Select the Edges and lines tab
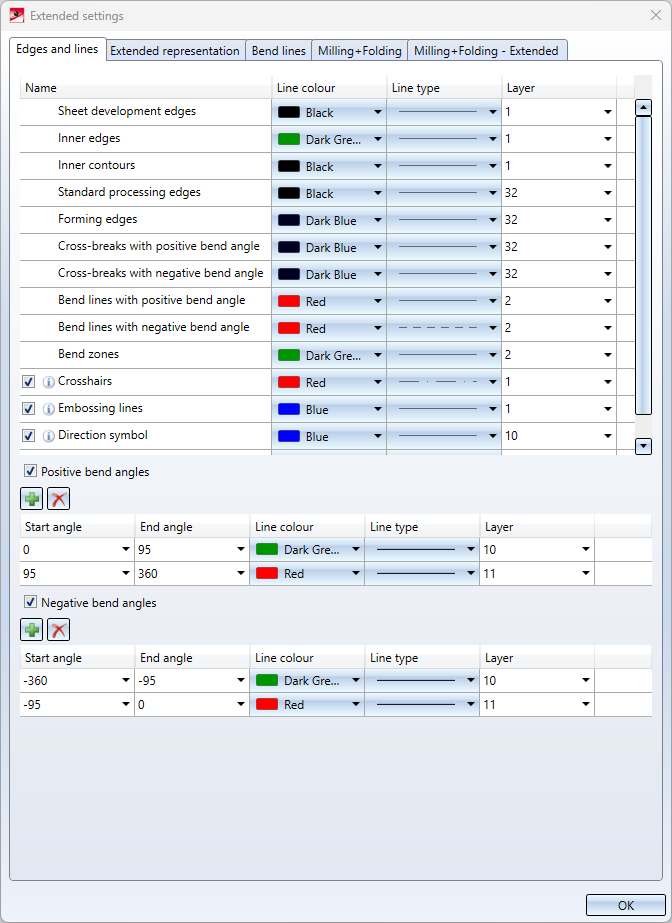672x923 pixels. tap(57, 49)
